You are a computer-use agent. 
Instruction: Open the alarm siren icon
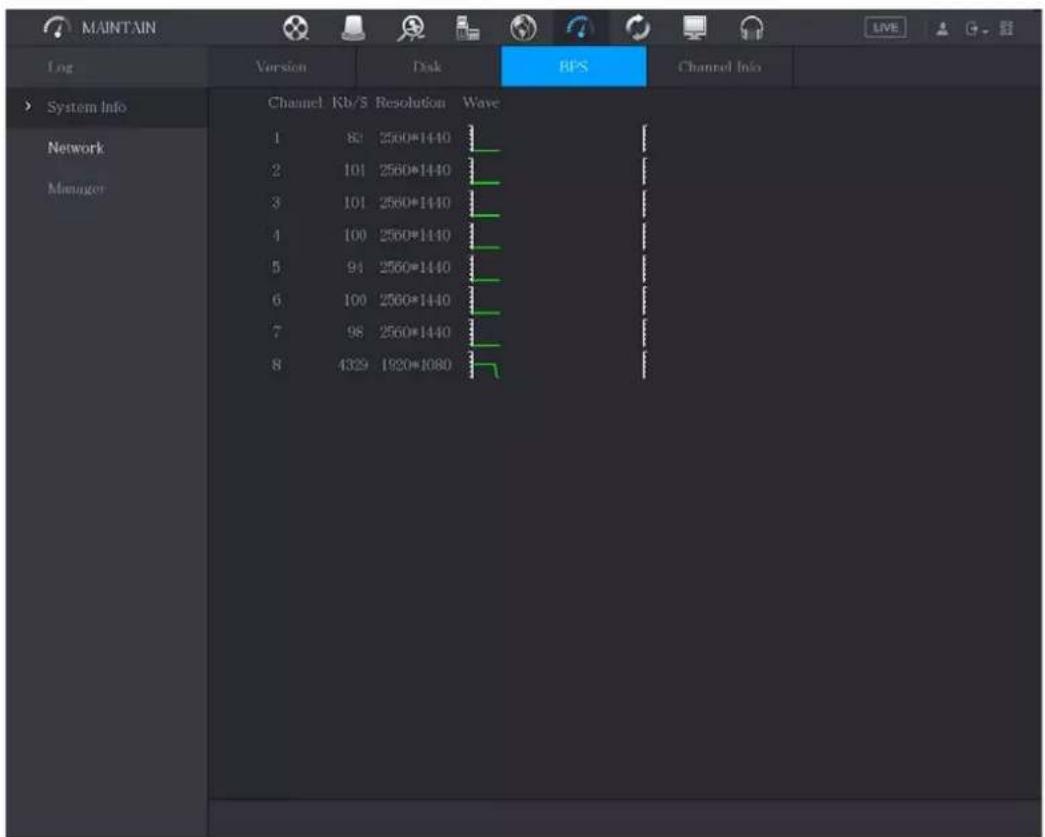tap(353, 28)
